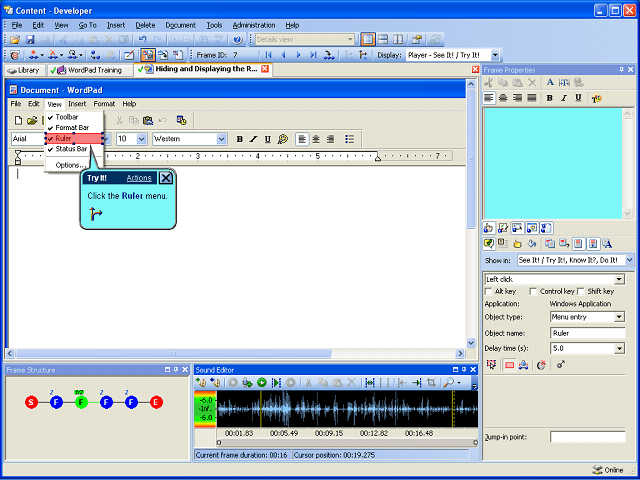The height and width of the screenshot is (480, 640).
Task: Click the sound record microphone icon
Action: (x=247, y=382)
